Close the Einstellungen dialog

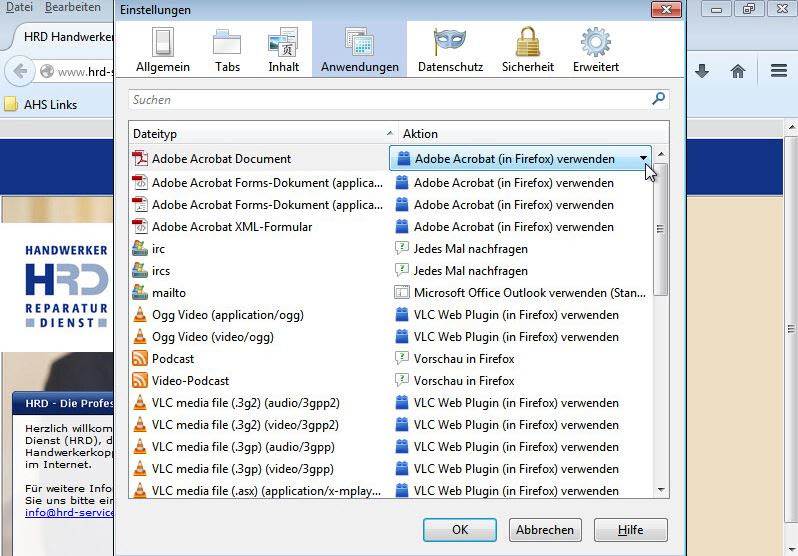[666, 9]
